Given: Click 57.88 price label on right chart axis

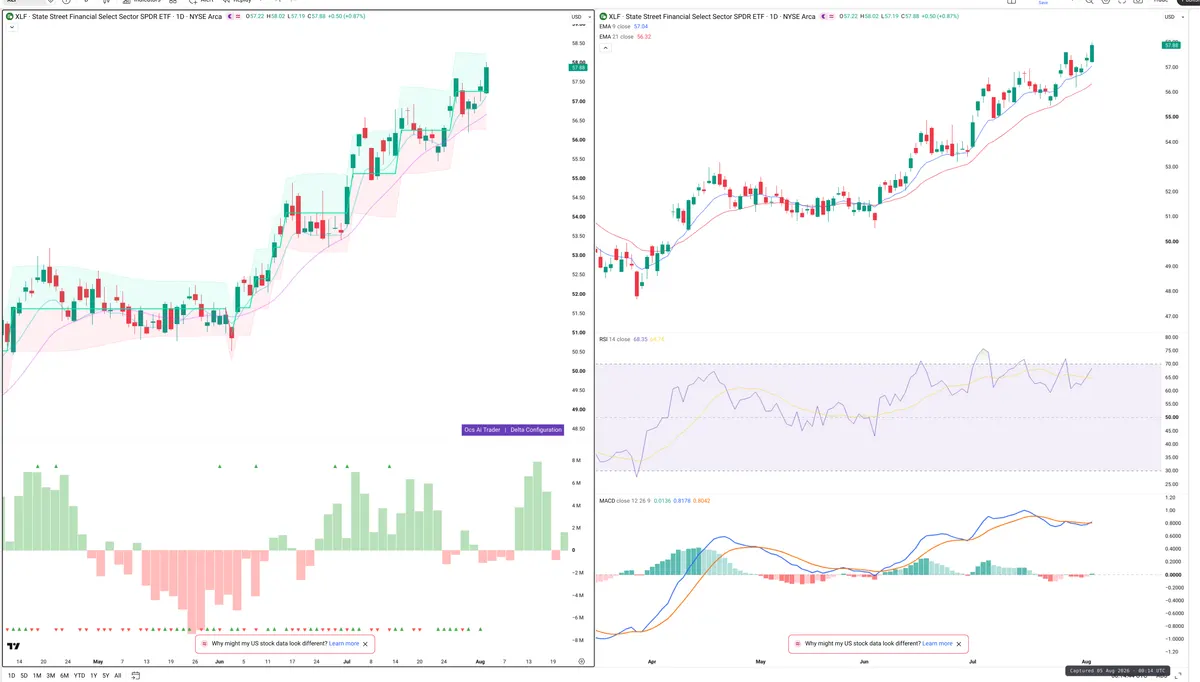Looking at the screenshot, I should [1170, 45].
